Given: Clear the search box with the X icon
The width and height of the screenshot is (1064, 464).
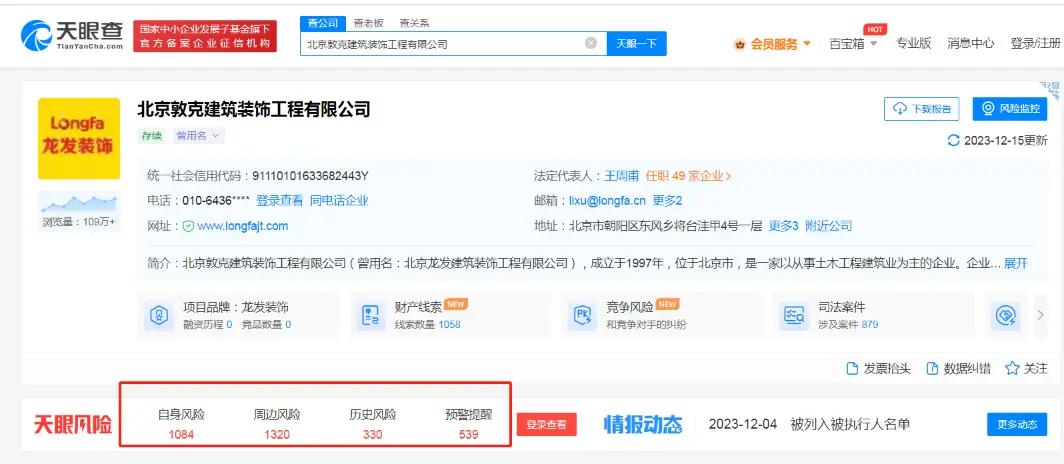Looking at the screenshot, I should (x=591, y=44).
